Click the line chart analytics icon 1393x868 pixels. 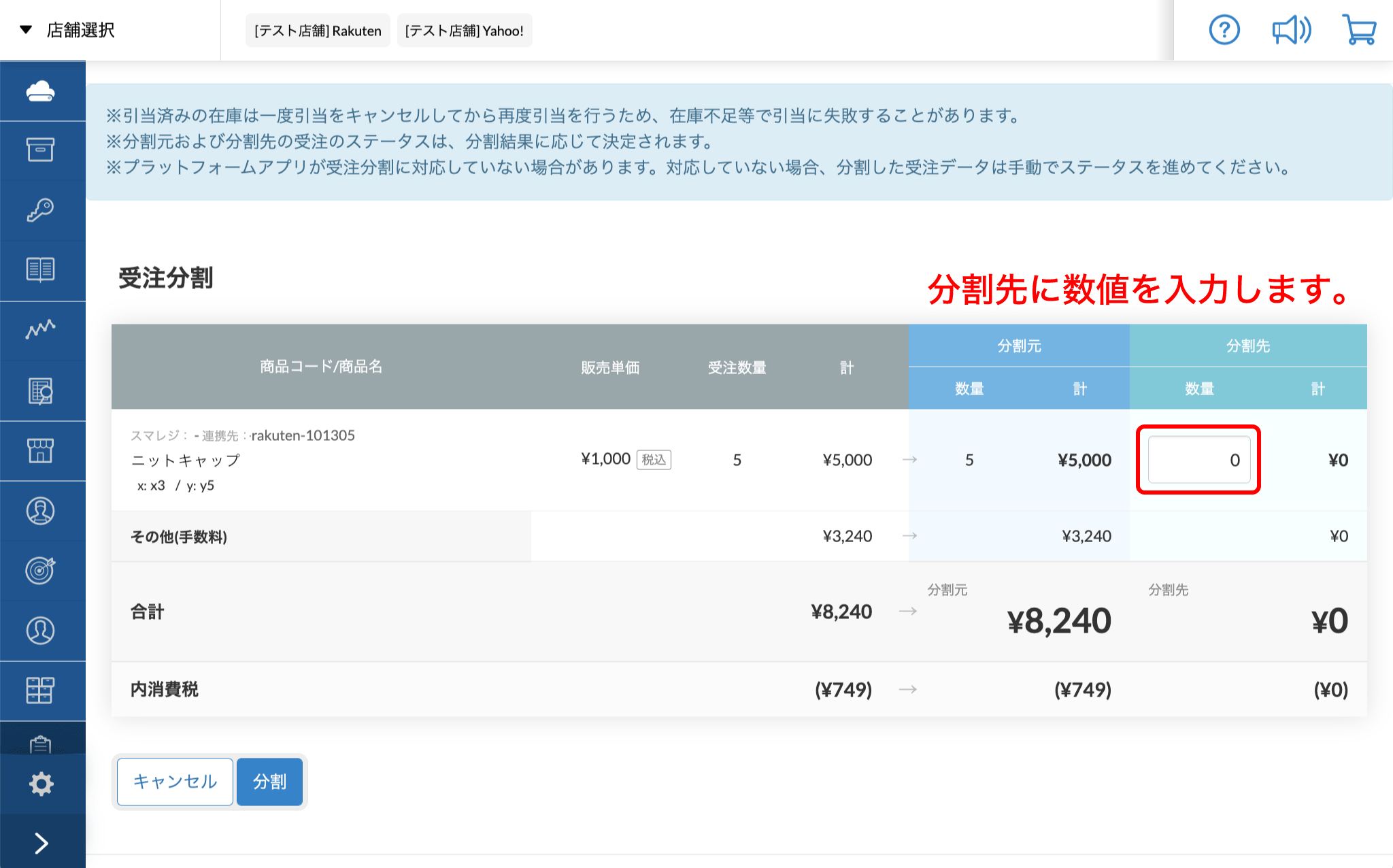41,329
